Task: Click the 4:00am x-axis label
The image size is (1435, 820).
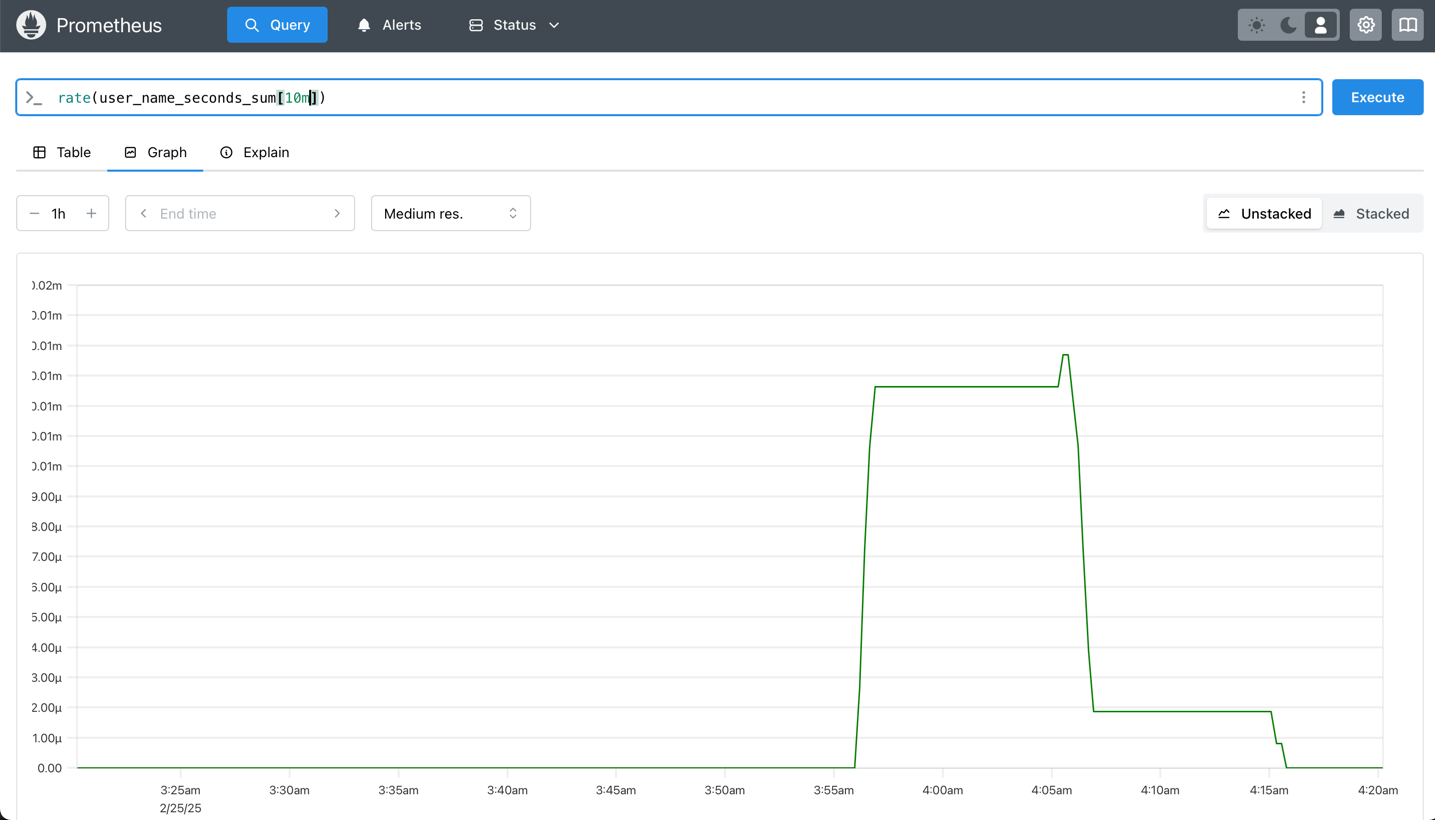Action: coord(942,790)
